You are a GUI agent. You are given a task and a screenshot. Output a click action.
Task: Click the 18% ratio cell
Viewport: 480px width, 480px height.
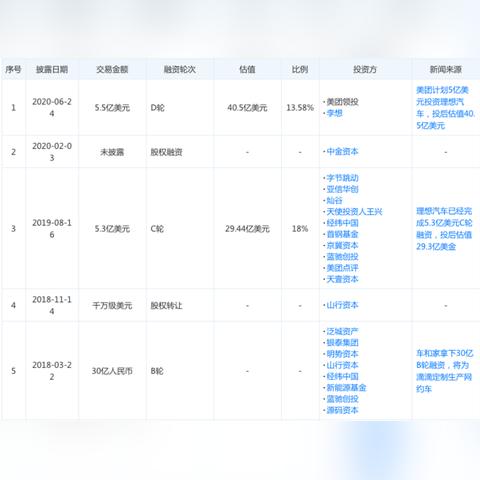click(300, 229)
